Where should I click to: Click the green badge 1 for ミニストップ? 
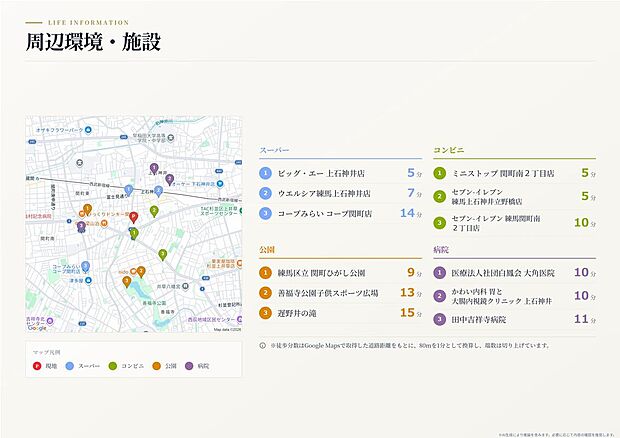pos(439,173)
